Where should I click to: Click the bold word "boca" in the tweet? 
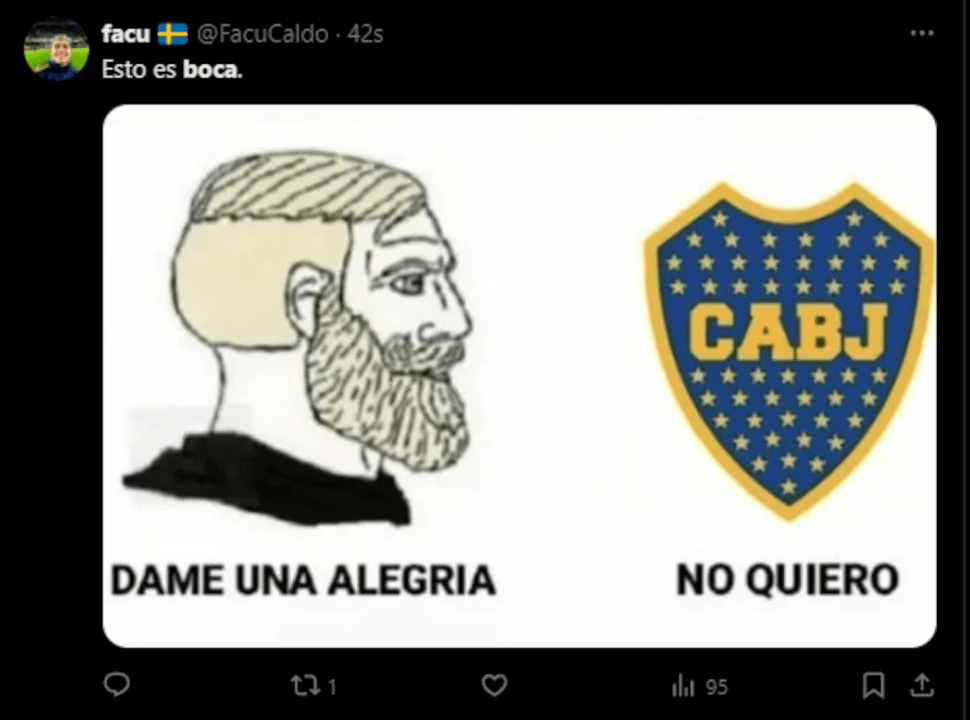pos(210,69)
